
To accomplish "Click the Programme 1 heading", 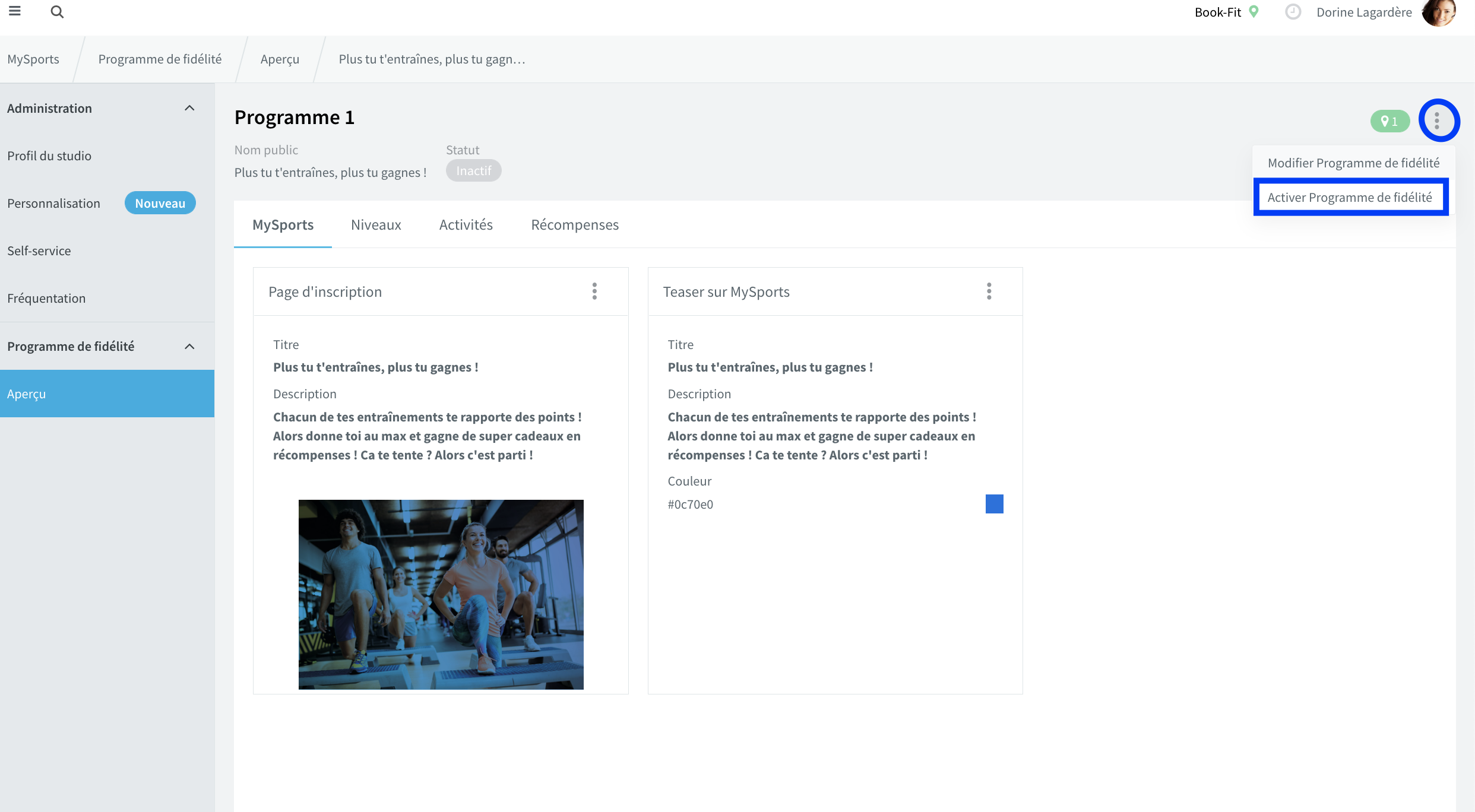I will click(295, 117).
